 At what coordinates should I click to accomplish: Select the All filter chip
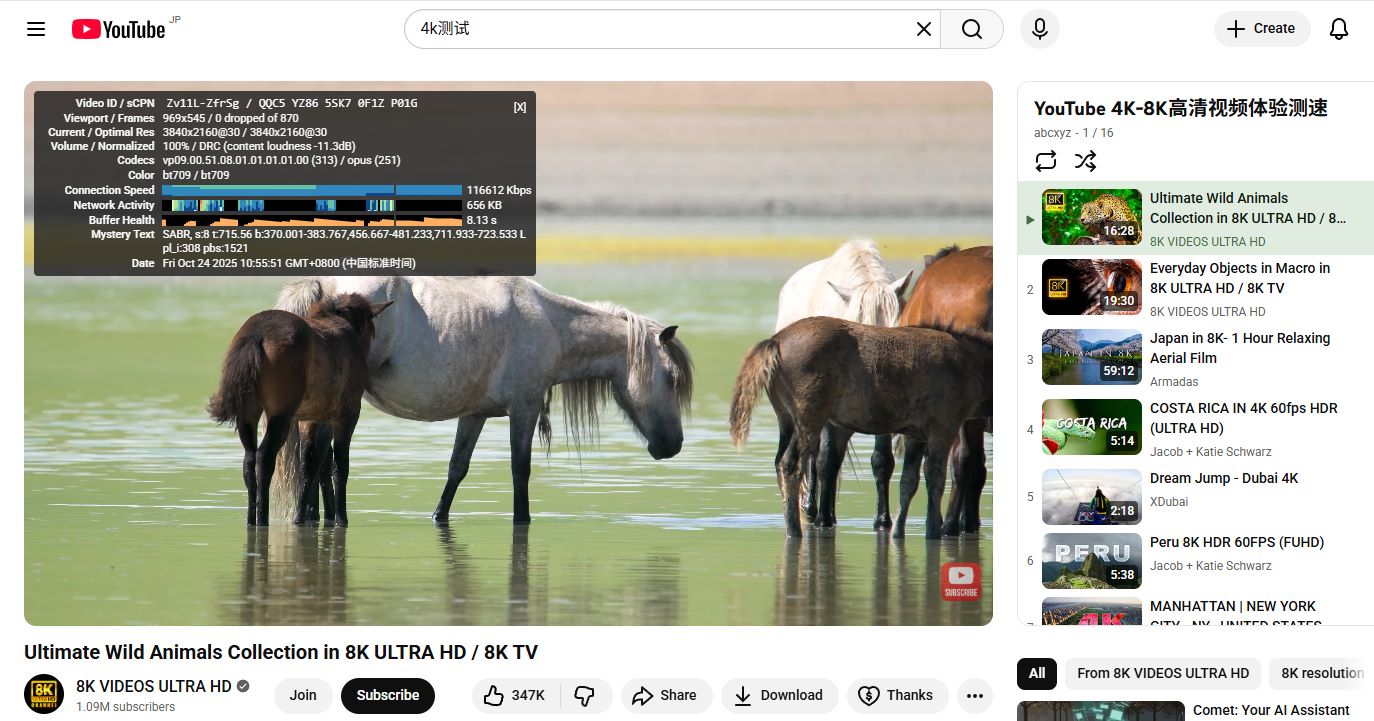pos(1036,673)
